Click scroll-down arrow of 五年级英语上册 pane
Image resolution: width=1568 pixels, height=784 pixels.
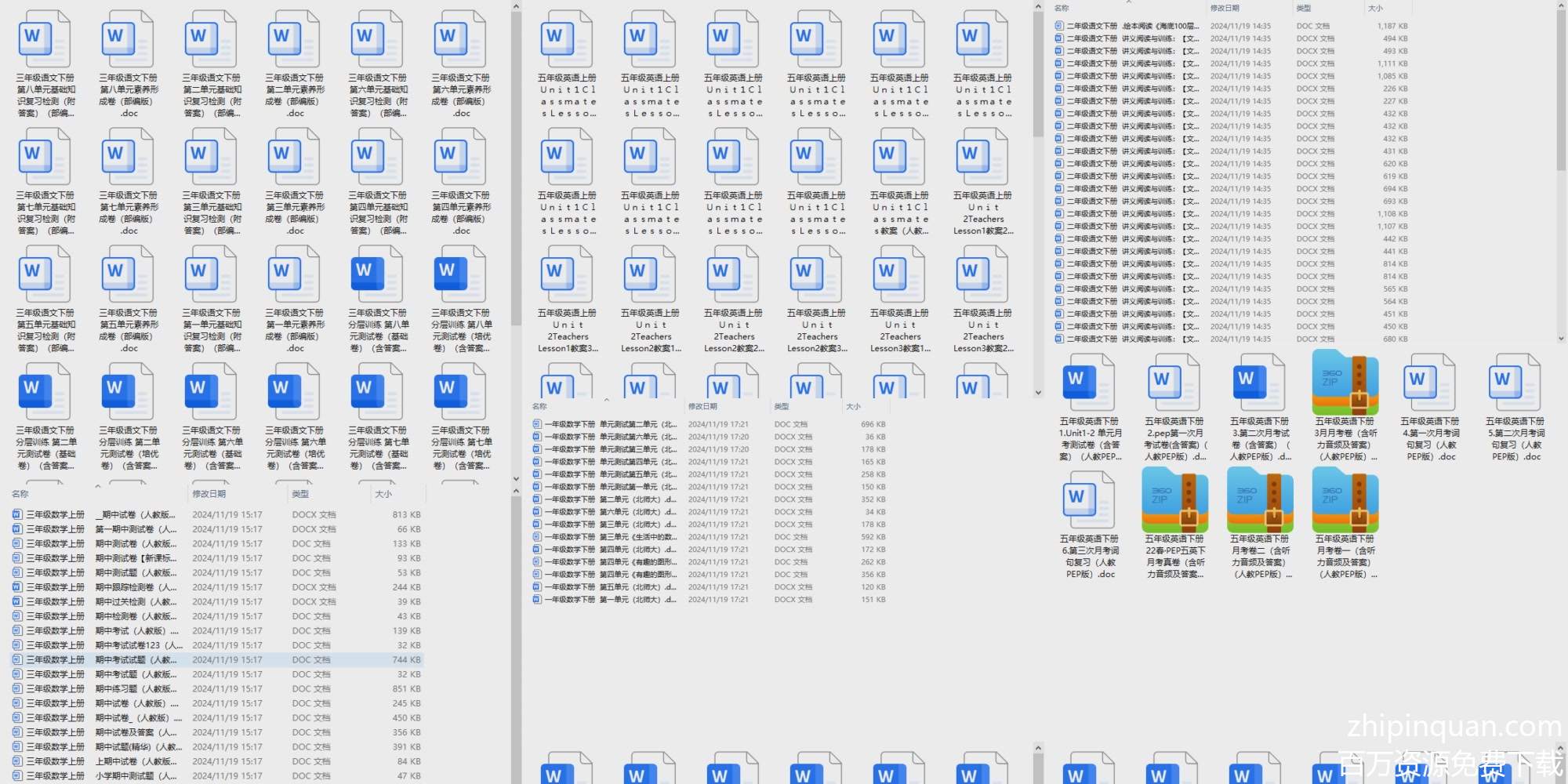[1038, 393]
